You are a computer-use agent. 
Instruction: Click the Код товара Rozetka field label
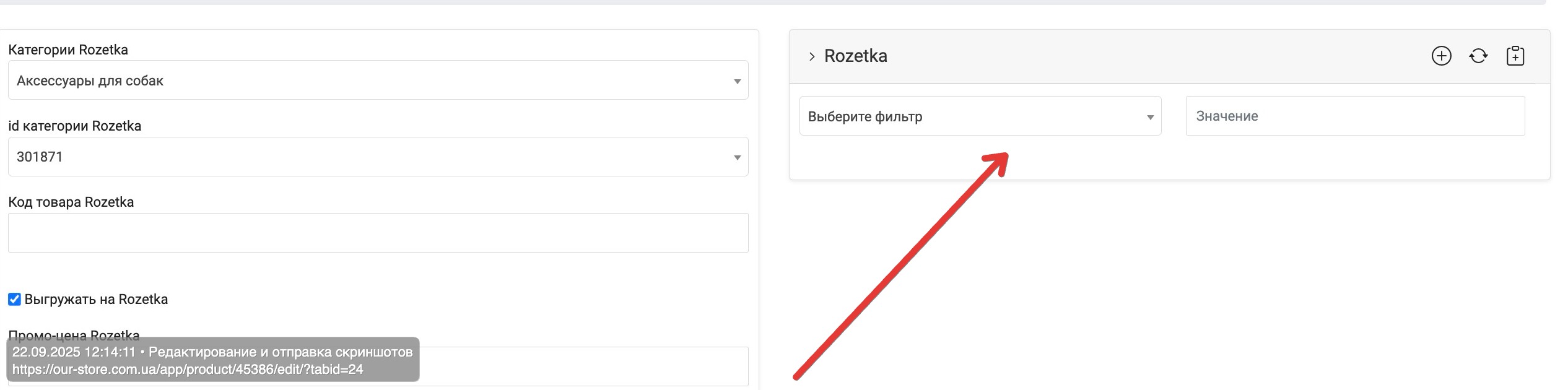[71, 202]
